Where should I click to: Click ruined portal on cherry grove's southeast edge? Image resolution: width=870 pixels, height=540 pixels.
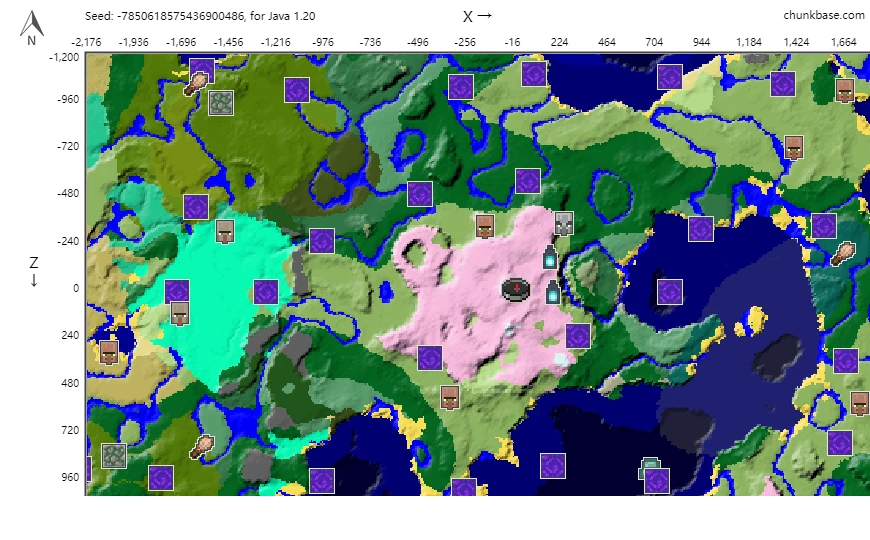578,336
